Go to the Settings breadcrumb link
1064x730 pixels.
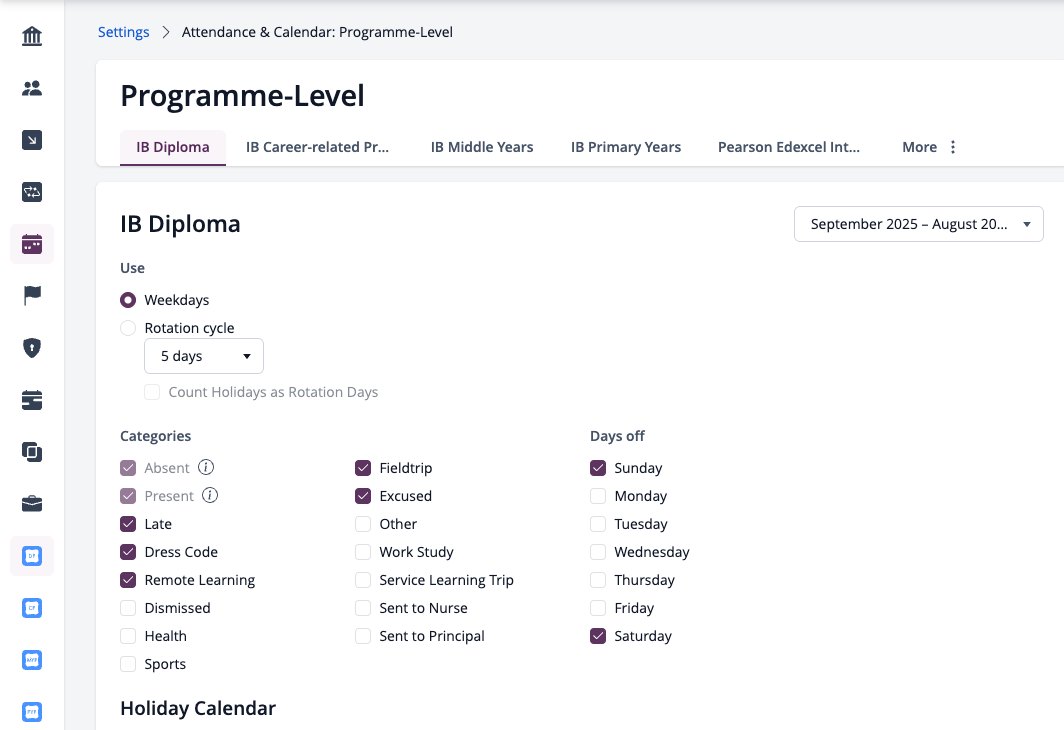pyautogui.click(x=124, y=32)
